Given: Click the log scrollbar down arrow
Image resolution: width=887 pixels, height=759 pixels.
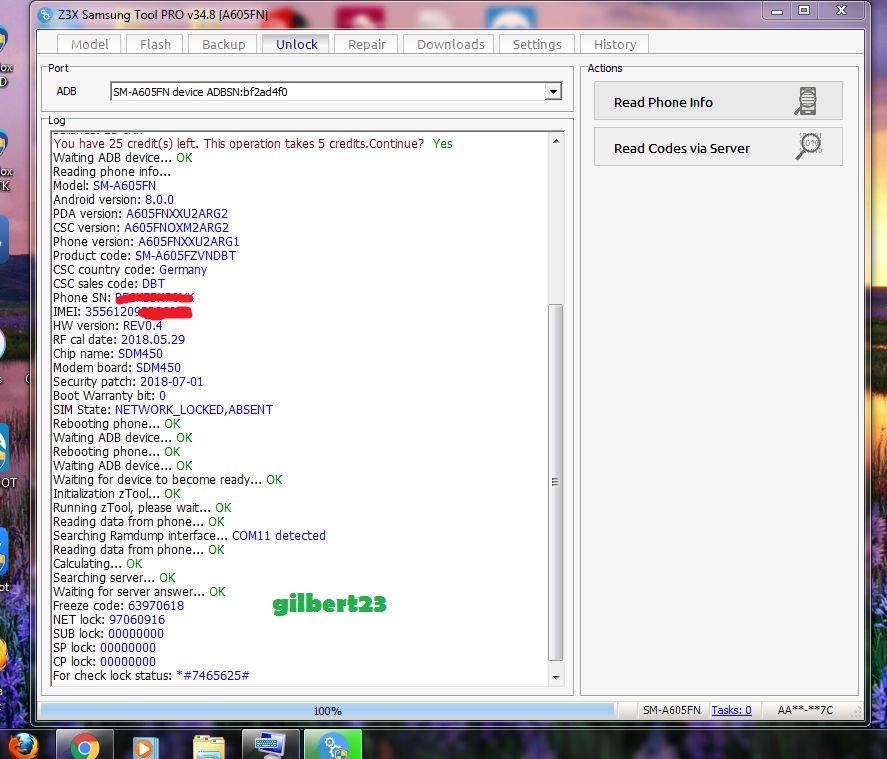Looking at the screenshot, I should click(x=556, y=677).
